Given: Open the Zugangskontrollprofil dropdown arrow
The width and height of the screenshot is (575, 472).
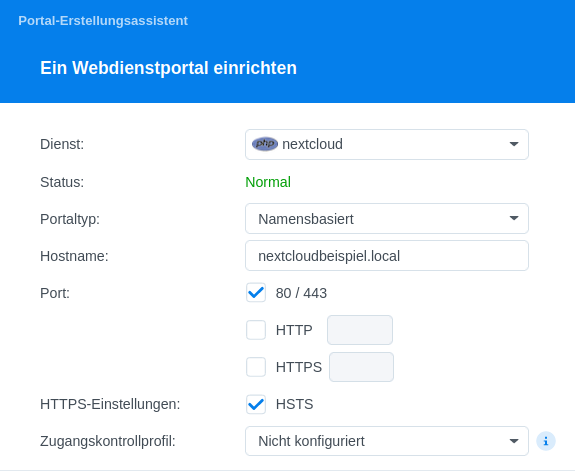Looking at the screenshot, I should [514, 441].
